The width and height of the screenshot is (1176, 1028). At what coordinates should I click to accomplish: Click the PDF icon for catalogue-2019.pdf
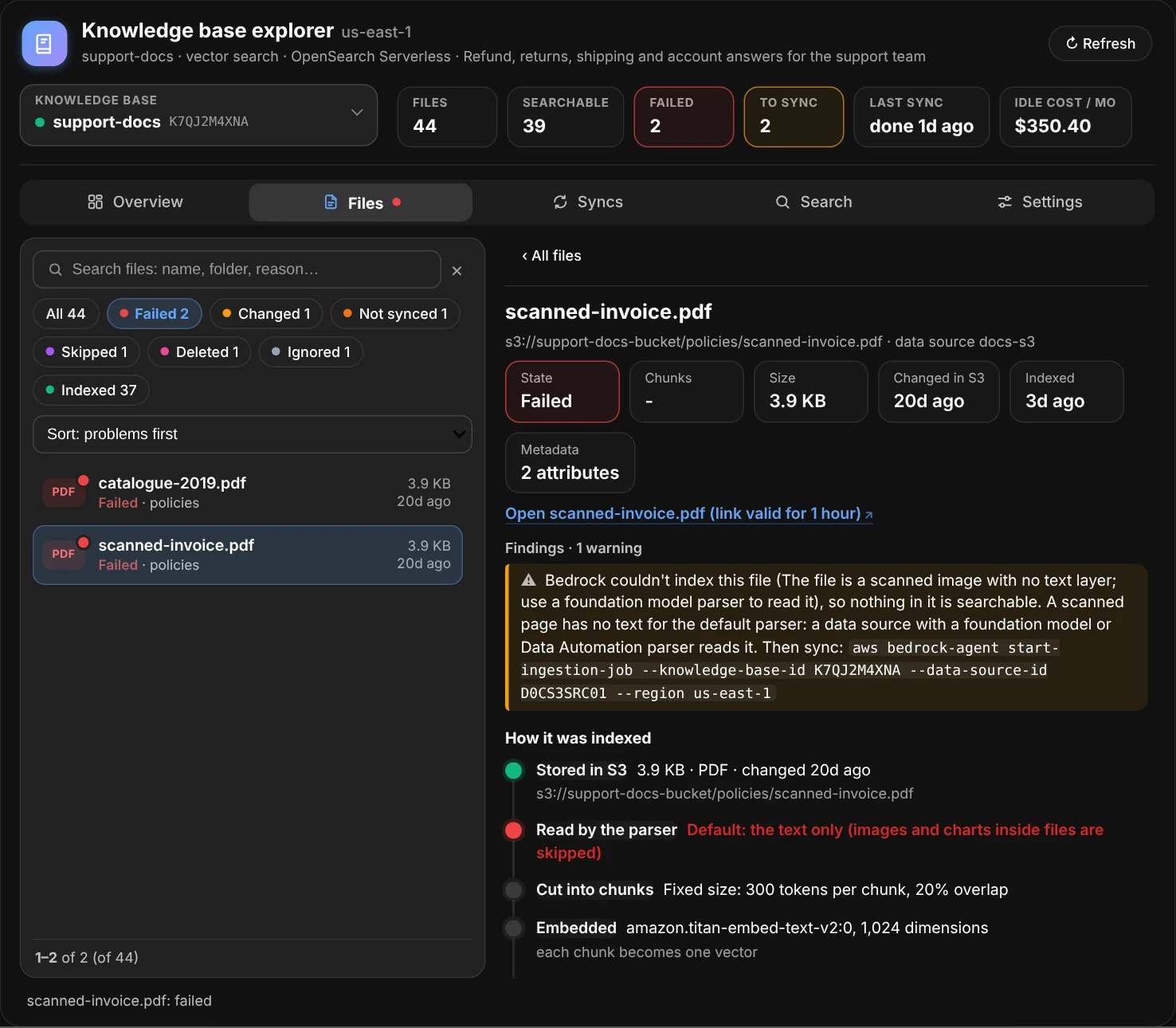[x=64, y=492]
